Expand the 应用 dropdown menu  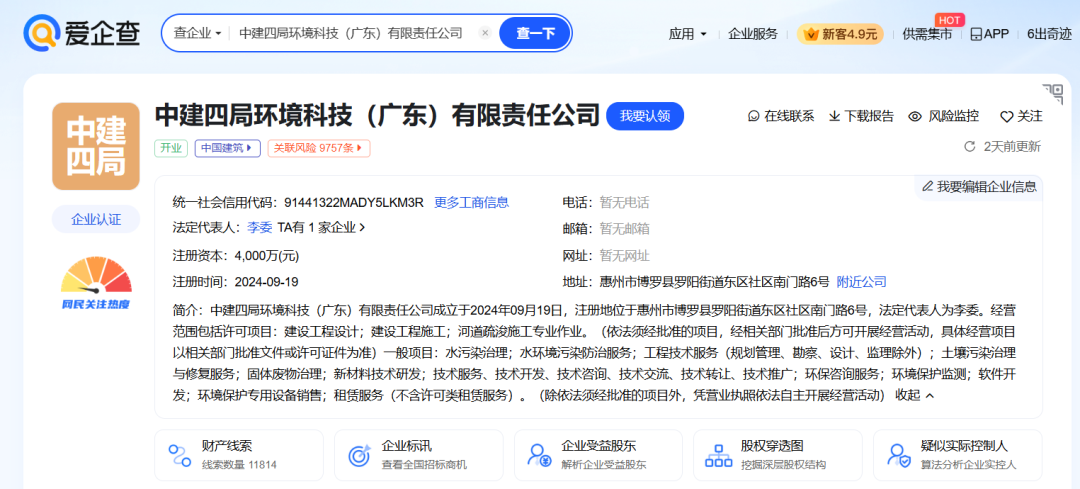click(x=687, y=34)
